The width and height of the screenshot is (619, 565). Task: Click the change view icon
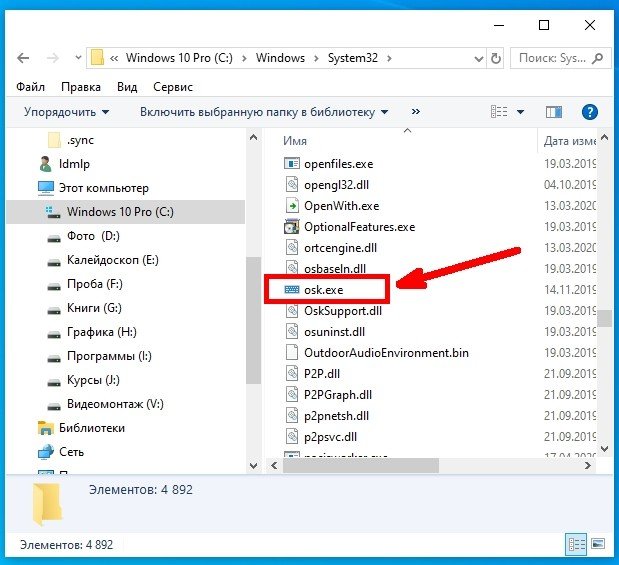click(499, 112)
